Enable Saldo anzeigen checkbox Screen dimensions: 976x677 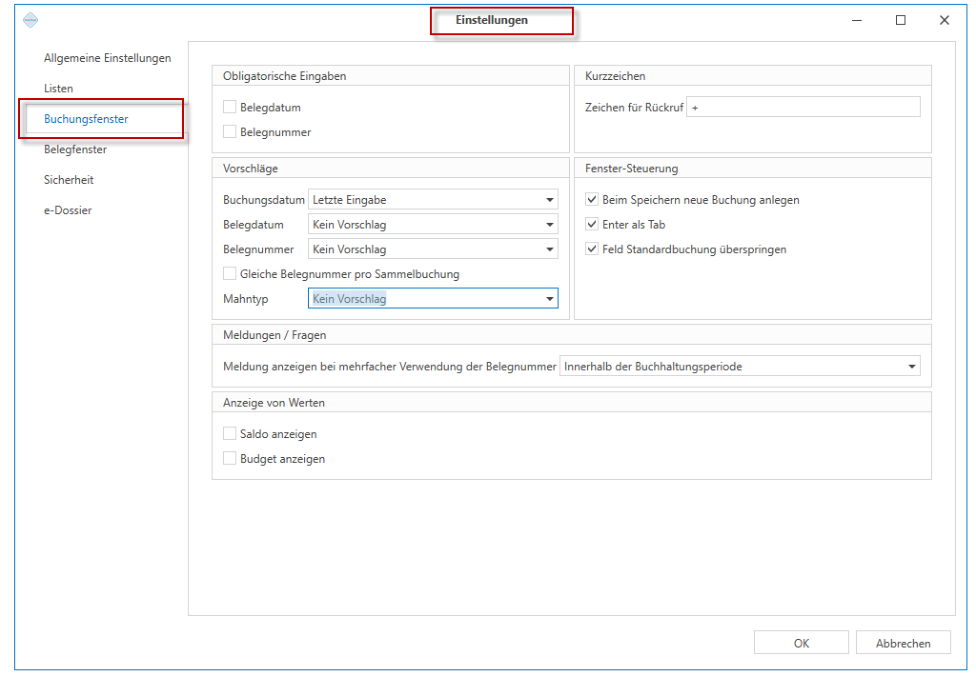click(230, 434)
